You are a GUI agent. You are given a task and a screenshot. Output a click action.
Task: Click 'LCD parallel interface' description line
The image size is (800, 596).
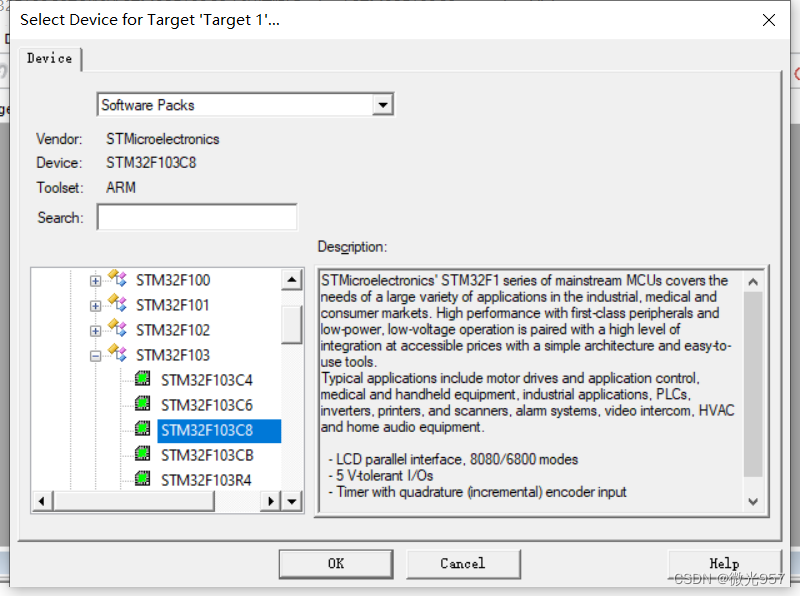[453, 459]
